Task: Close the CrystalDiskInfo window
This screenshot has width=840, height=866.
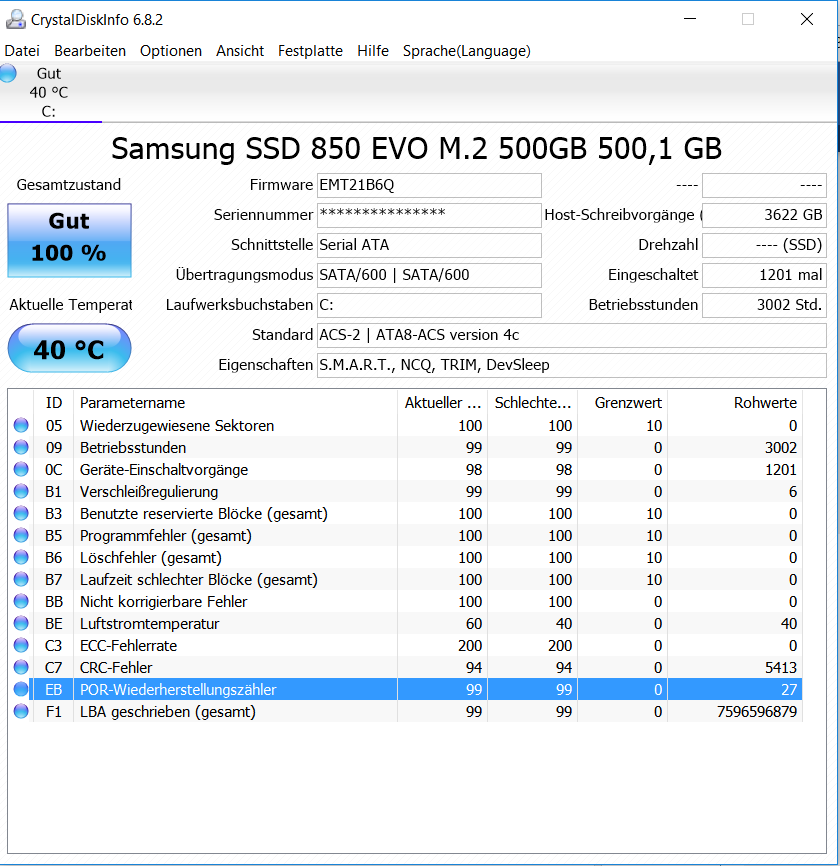Action: tap(807, 19)
